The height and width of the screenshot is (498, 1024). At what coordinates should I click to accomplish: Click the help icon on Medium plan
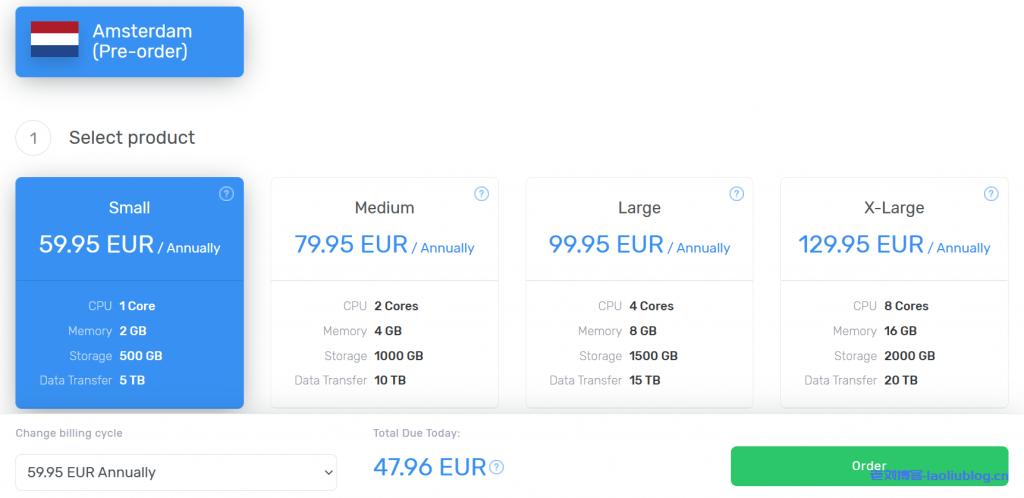(x=481, y=194)
